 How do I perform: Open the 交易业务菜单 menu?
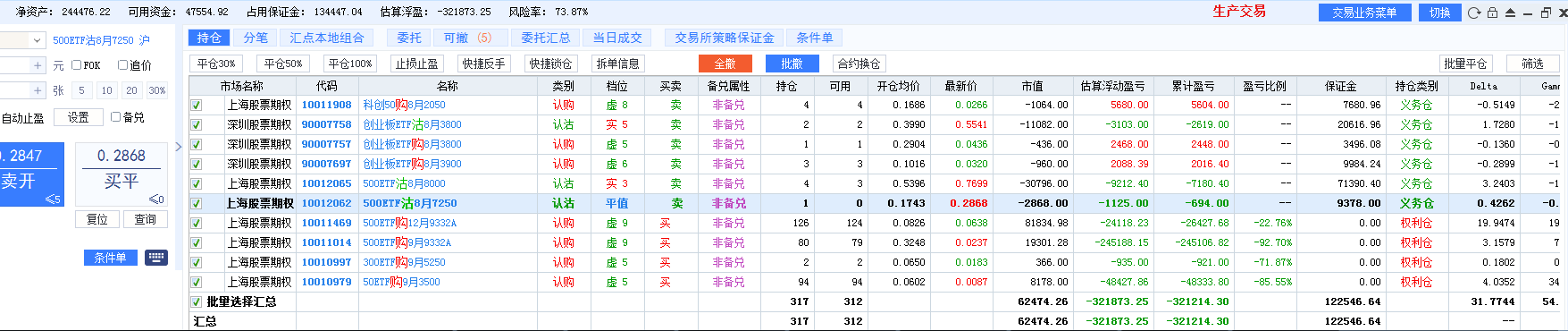click(x=1364, y=13)
